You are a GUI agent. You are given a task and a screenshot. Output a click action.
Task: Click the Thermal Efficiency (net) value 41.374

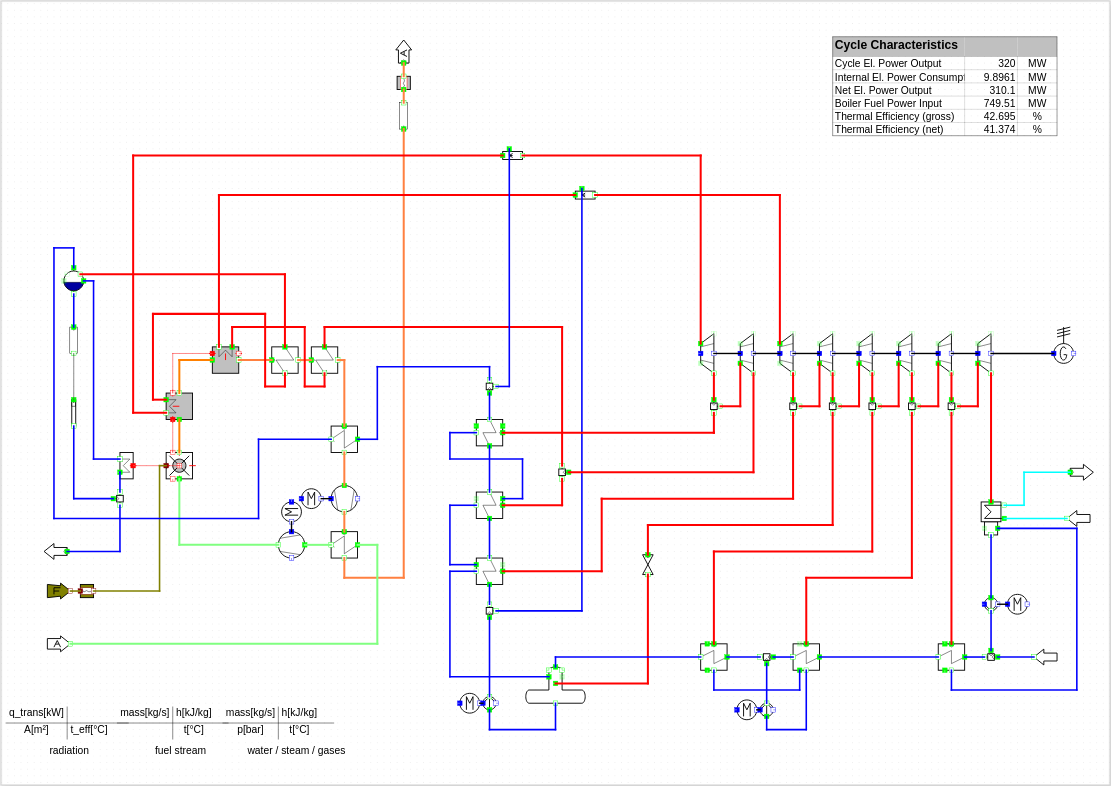point(998,129)
